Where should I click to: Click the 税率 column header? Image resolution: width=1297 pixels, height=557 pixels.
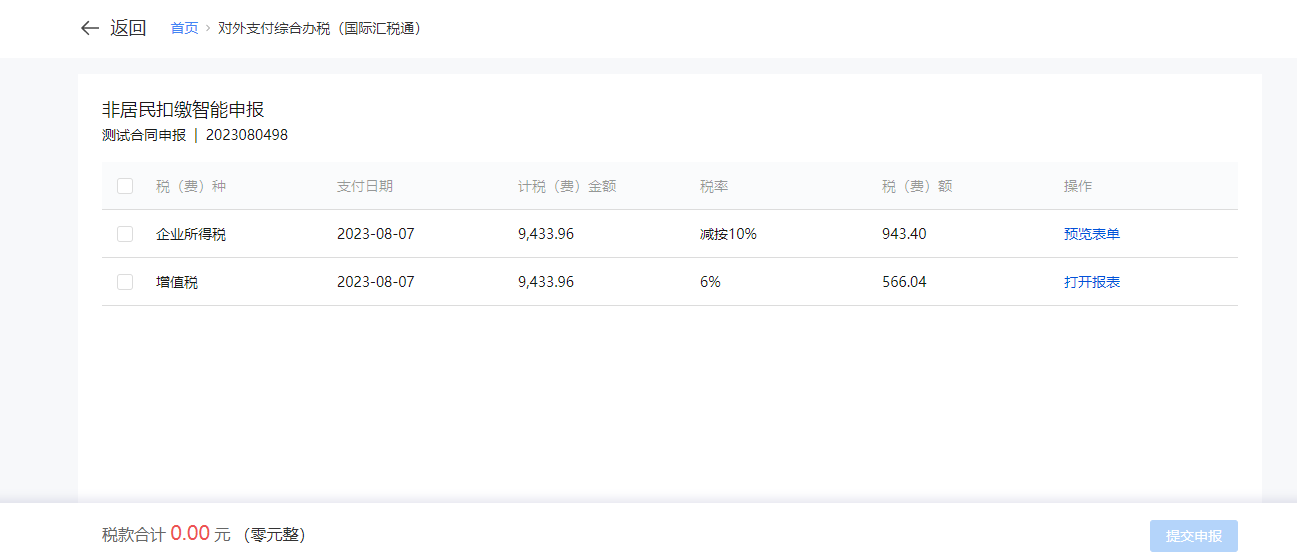pyautogui.click(x=714, y=186)
